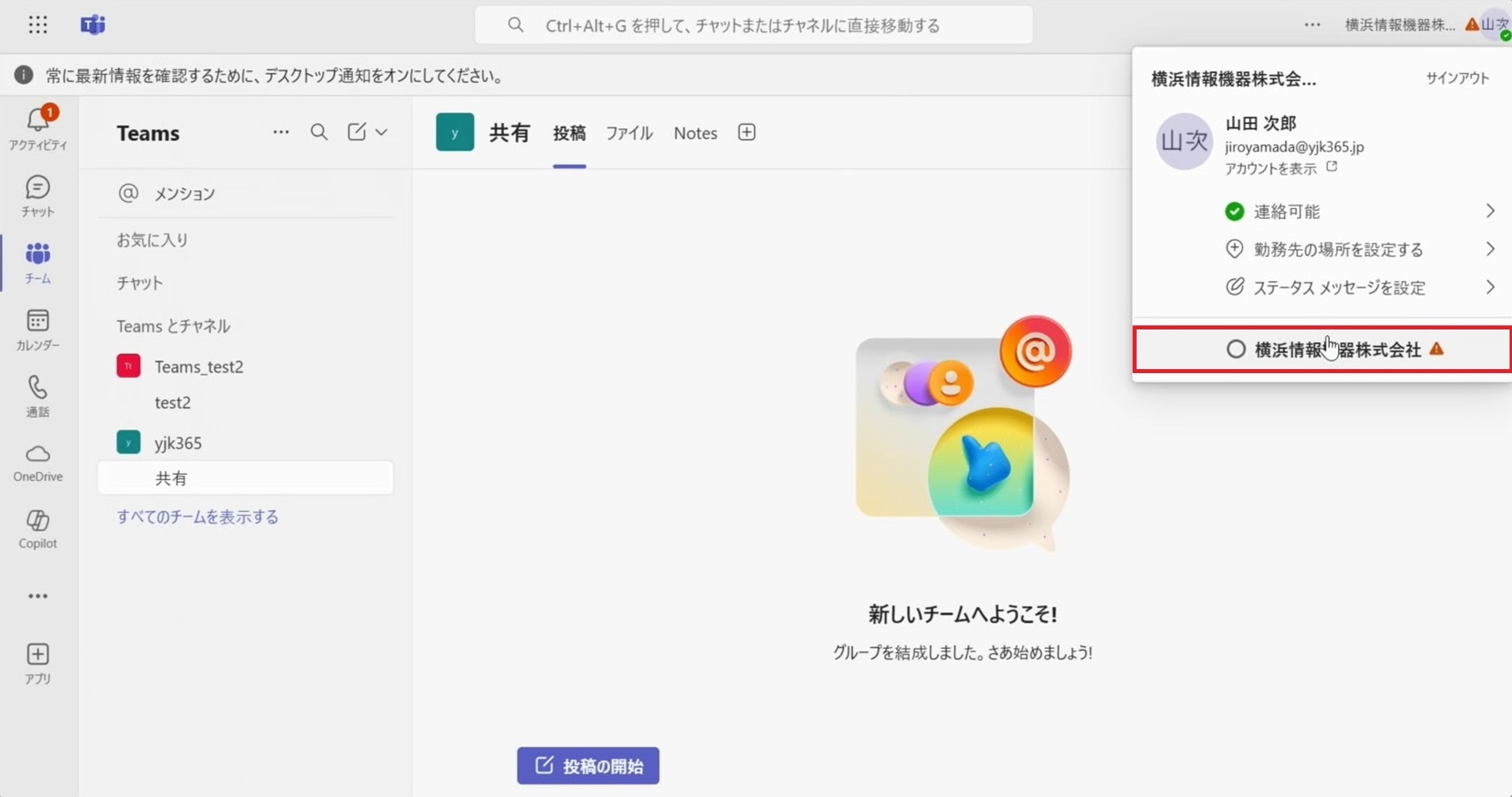Click the search box at top

[754, 25]
